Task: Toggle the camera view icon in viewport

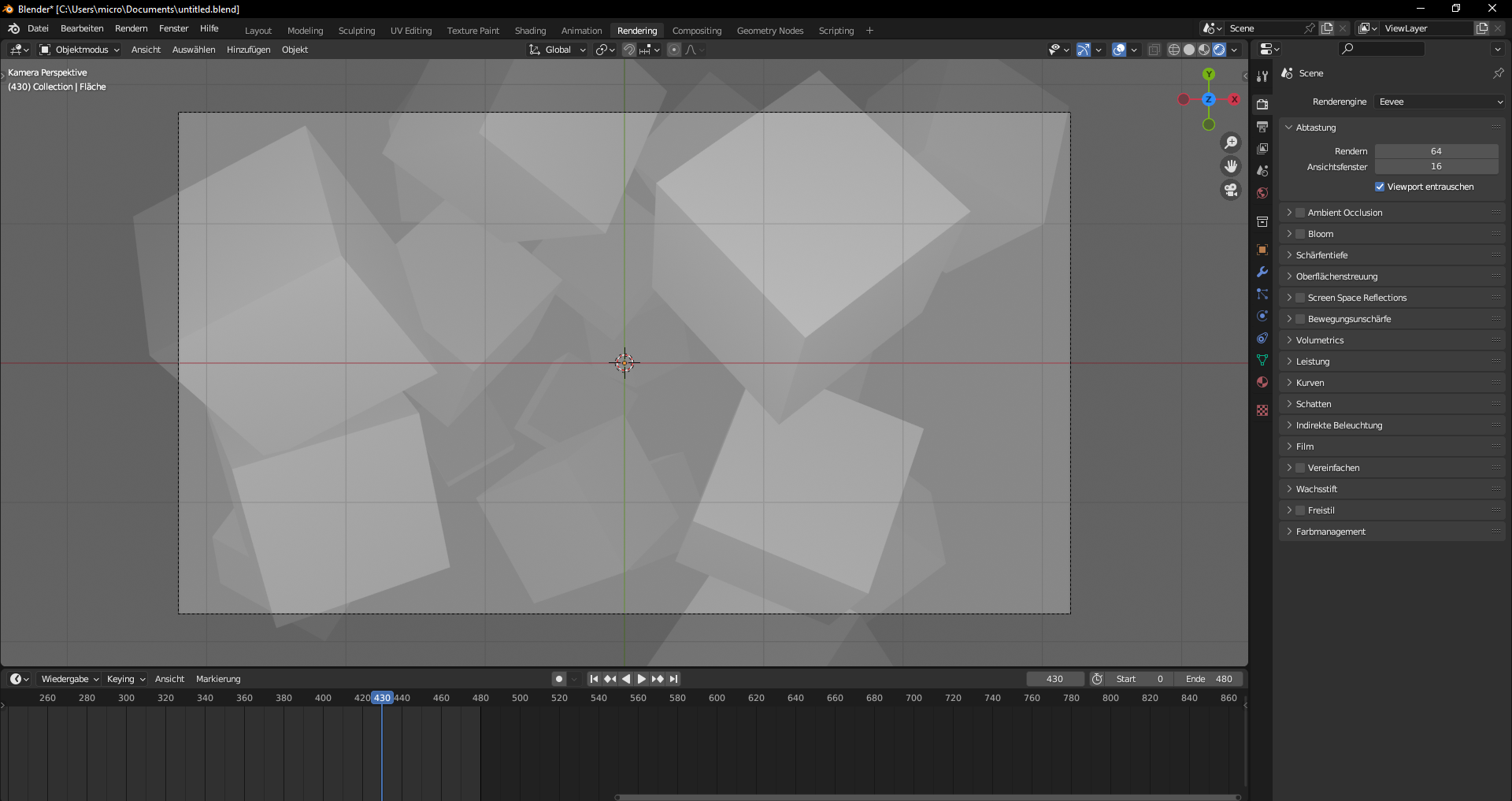Action: tap(1230, 190)
